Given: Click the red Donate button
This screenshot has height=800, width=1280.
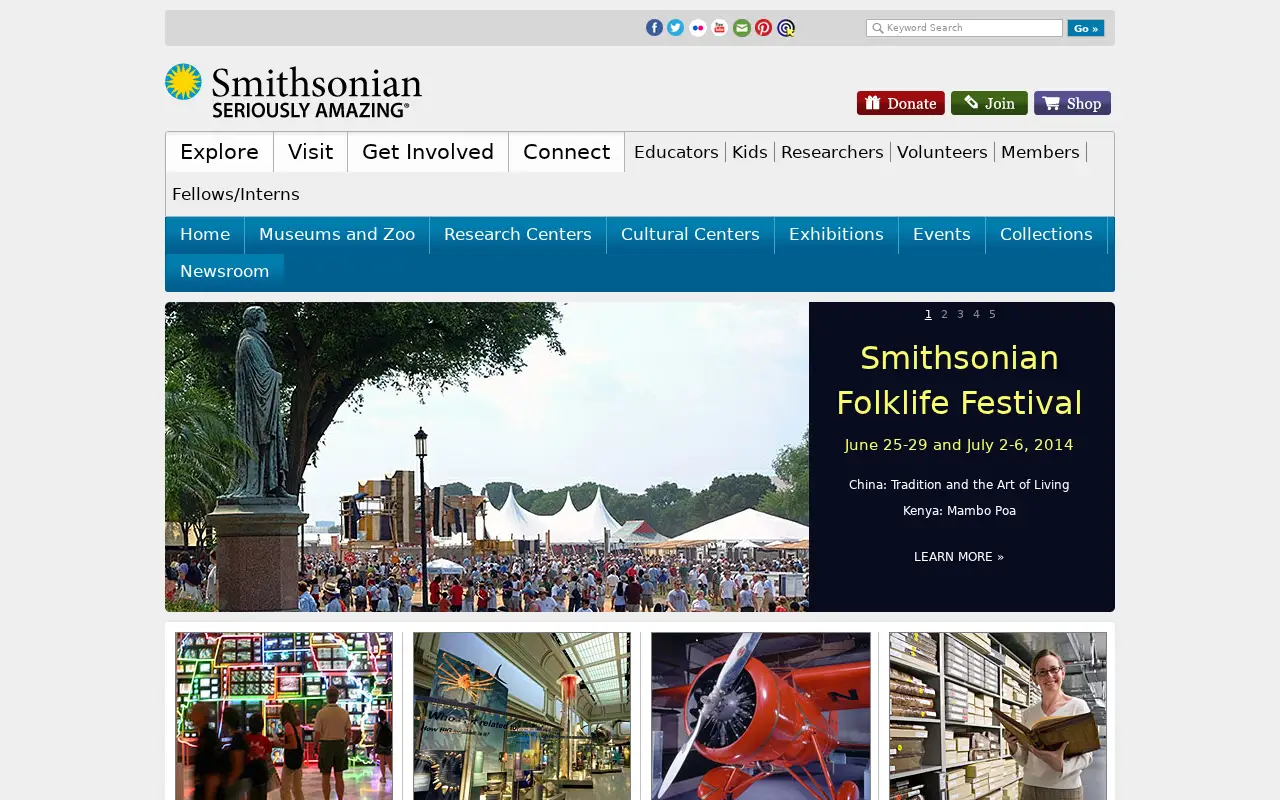Looking at the screenshot, I should pyautogui.click(x=900, y=103).
